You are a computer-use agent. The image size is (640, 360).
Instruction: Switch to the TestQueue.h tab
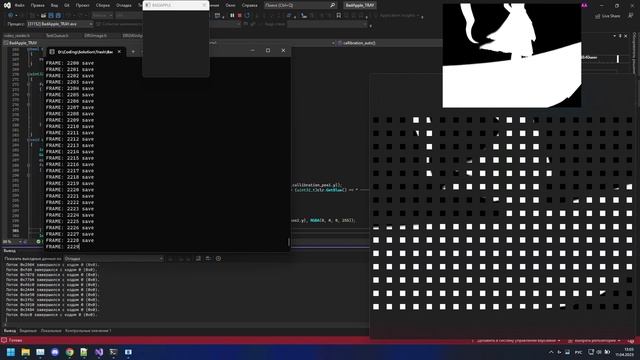point(57,36)
